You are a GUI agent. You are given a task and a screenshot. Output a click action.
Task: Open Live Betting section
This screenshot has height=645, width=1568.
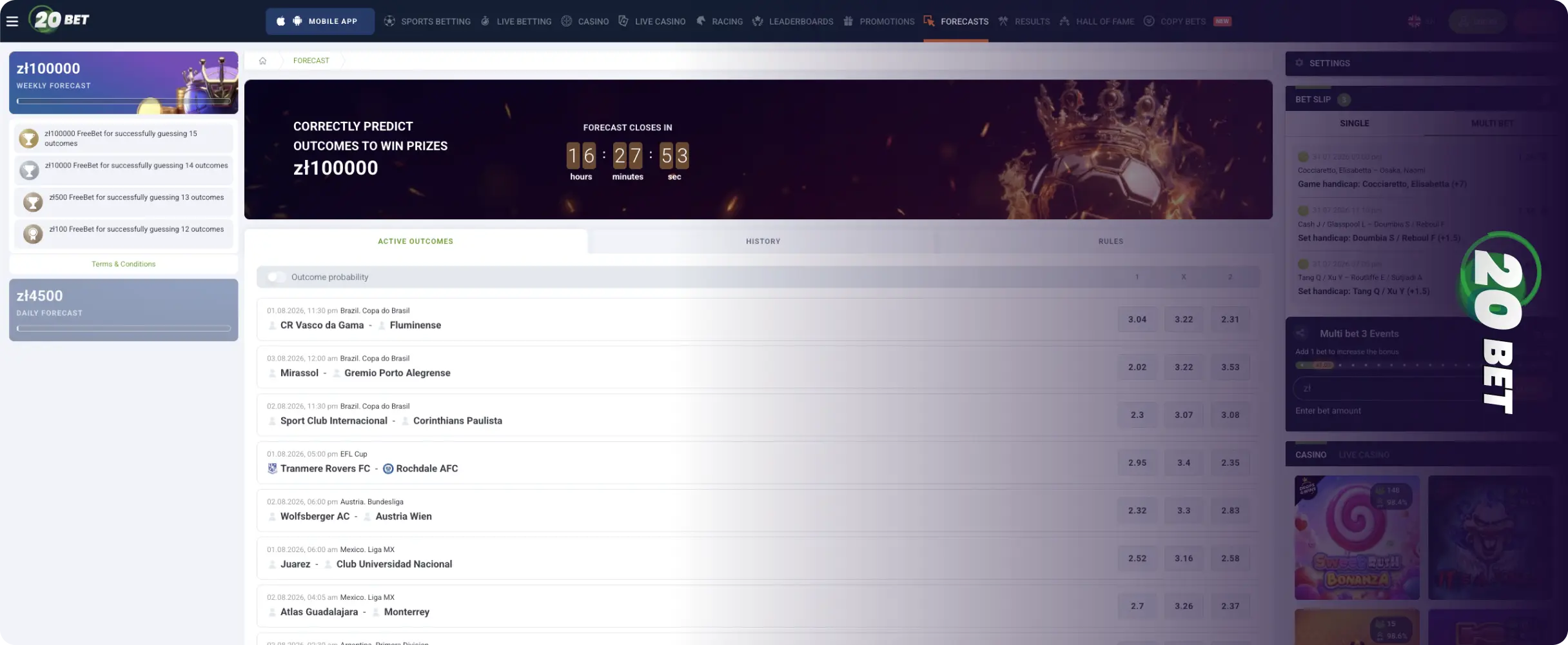point(516,21)
